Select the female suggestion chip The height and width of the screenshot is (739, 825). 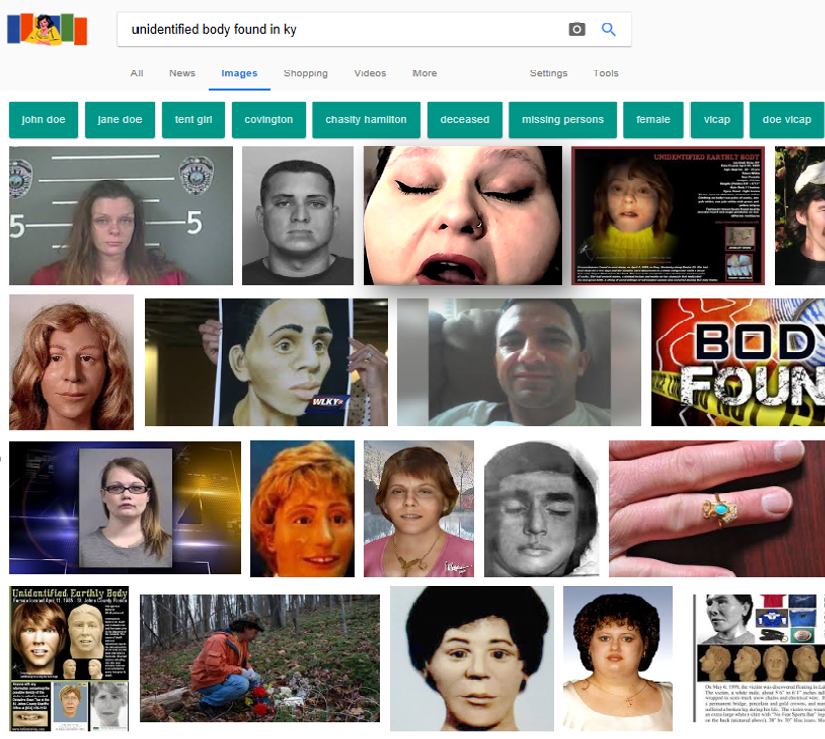653,120
